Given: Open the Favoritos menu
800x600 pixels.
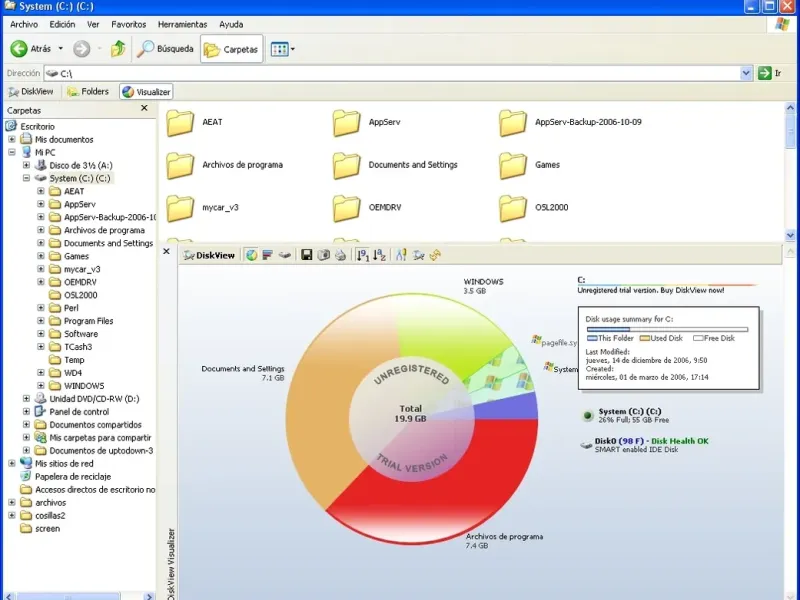Looking at the screenshot, I should (x=129, y=24).
